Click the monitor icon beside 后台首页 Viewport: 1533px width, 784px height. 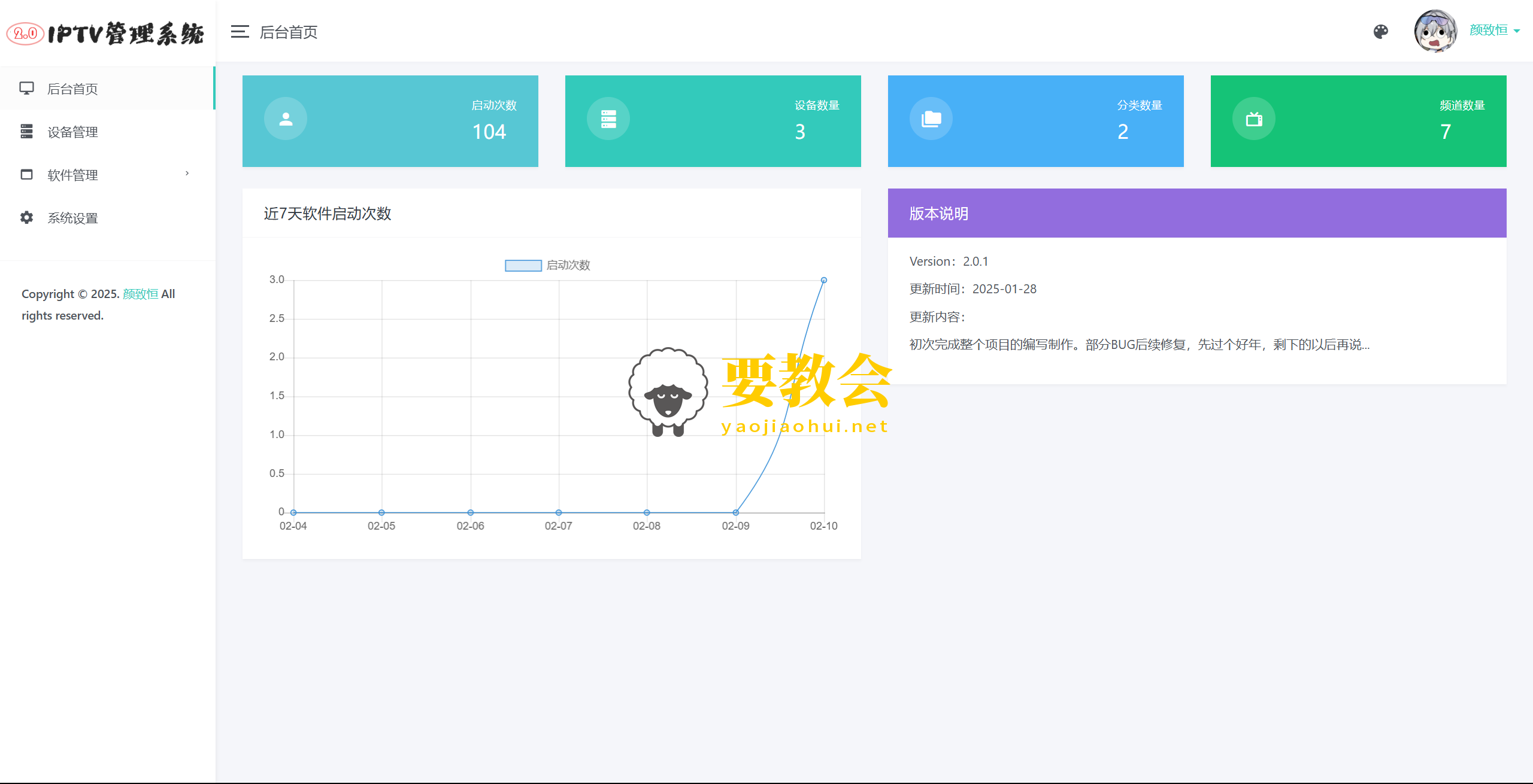click(x=26, y=89)
